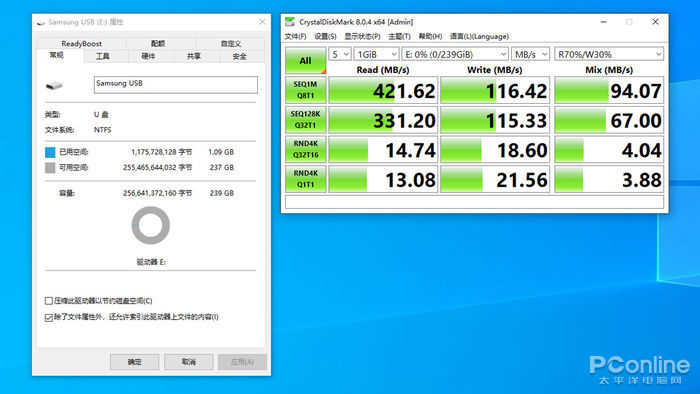
Task: Click the disk usage ring chart
Action: tap(151, 225)
